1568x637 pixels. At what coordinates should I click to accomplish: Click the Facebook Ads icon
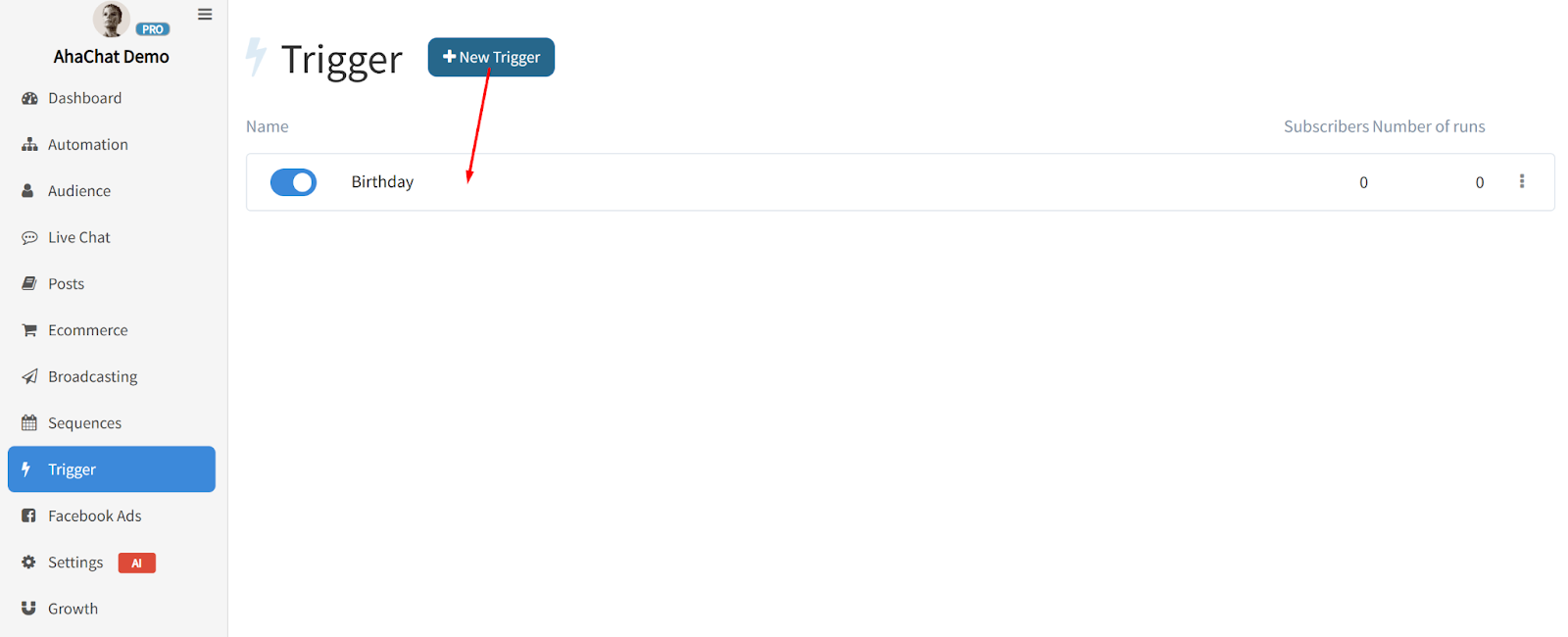tap(28, 515)
